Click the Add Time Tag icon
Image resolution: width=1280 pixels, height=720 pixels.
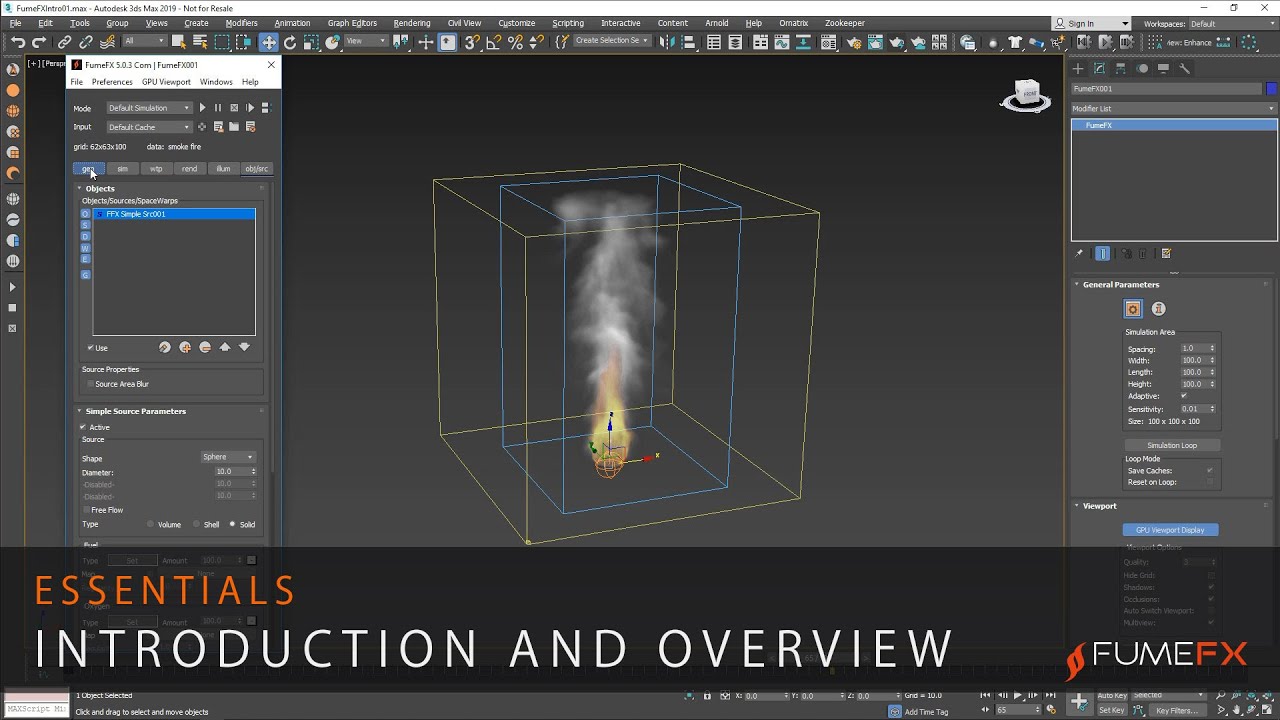[x=896, y=712]
